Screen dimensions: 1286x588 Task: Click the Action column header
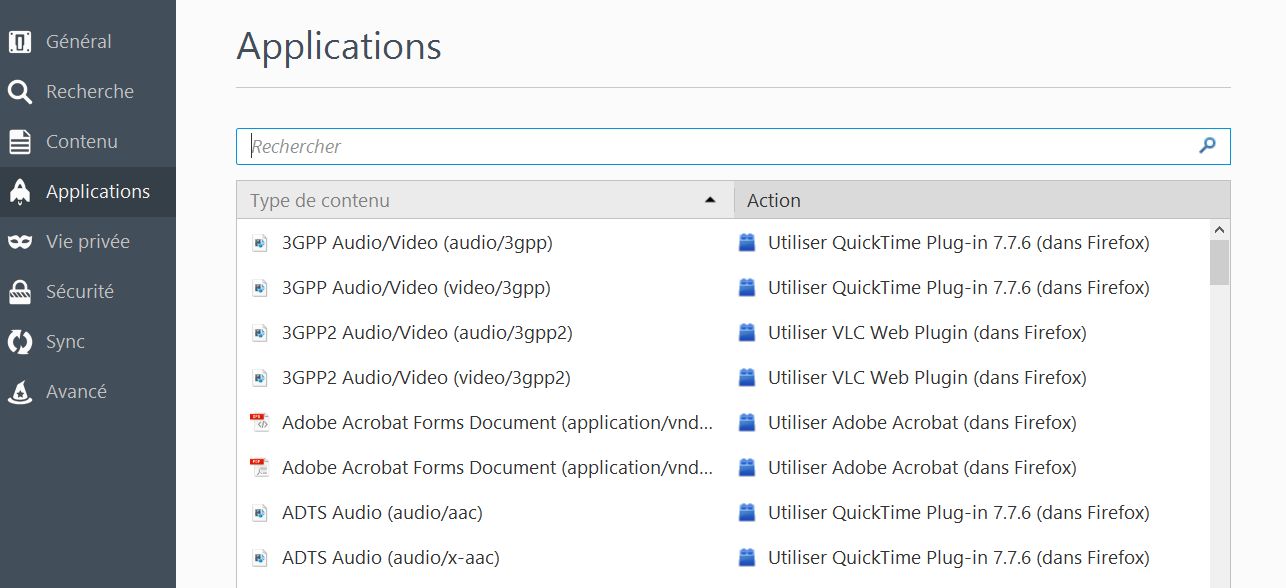(x=980, y=200)
